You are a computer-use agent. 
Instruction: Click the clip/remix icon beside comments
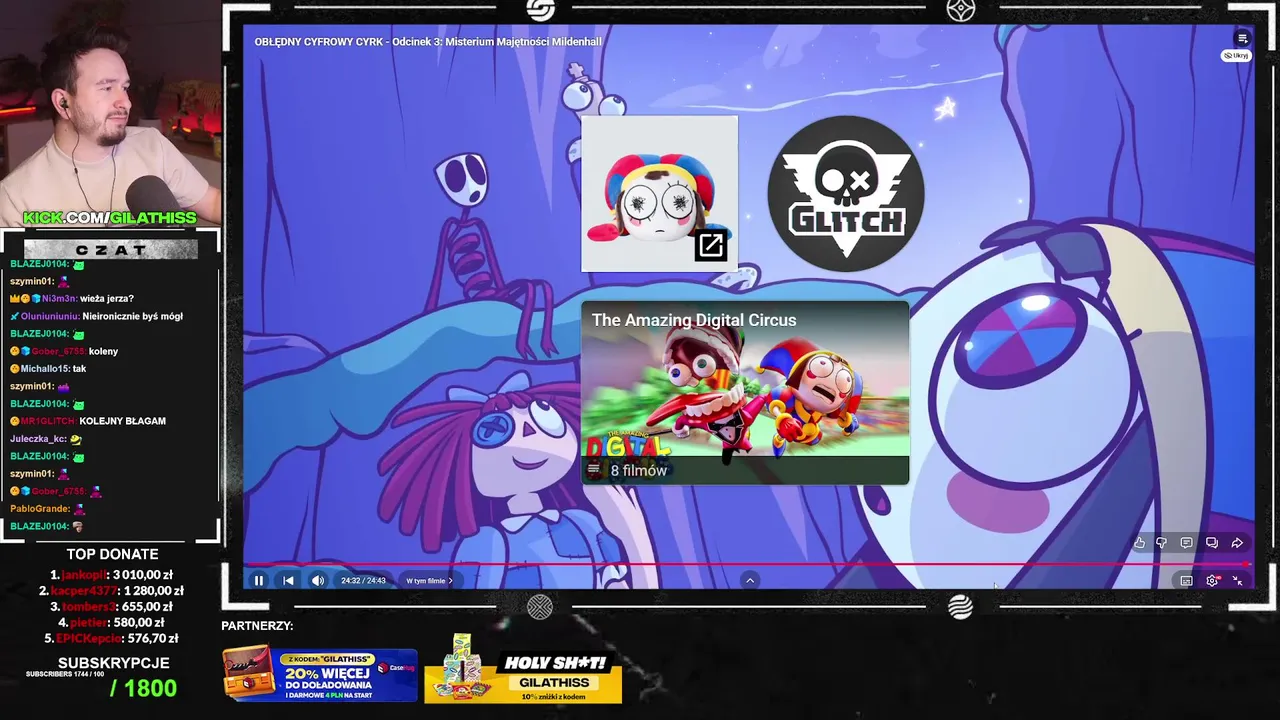point(1212,543)
